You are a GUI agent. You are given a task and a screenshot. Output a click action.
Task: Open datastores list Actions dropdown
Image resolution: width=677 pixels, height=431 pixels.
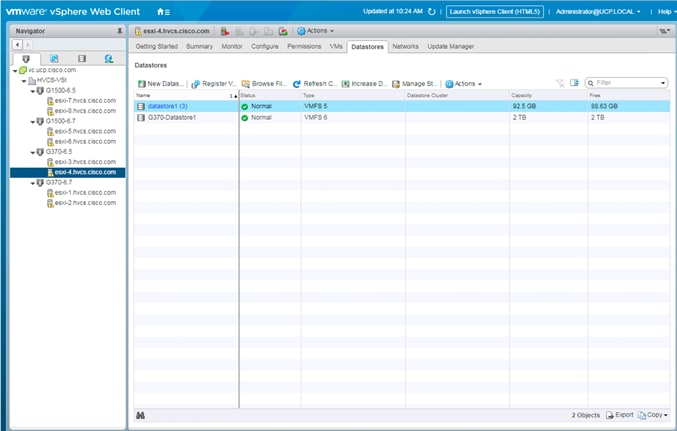click(463, 84)
